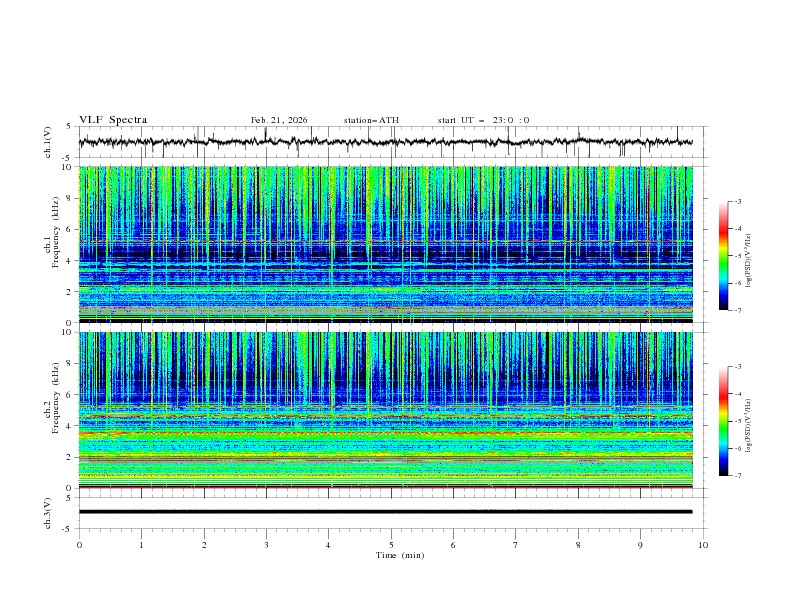Click the ch.3(V) flat black trace
792x612 pixels.
385,512
